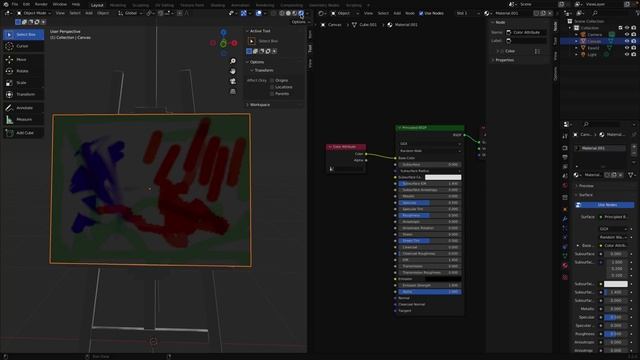Select the Cursor tool
The height and width of the screenshot is (360, 640).
click(x=23, y=46)
